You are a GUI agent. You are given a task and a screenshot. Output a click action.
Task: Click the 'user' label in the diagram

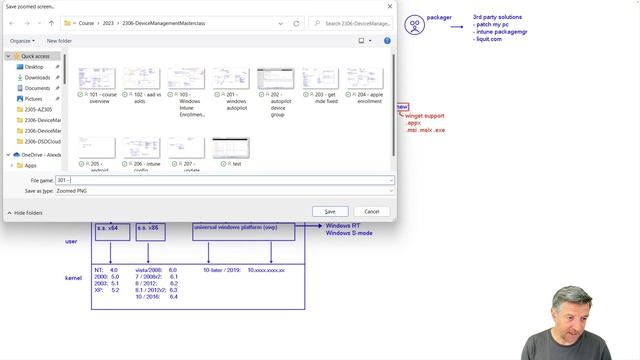(x=71, y=241)
